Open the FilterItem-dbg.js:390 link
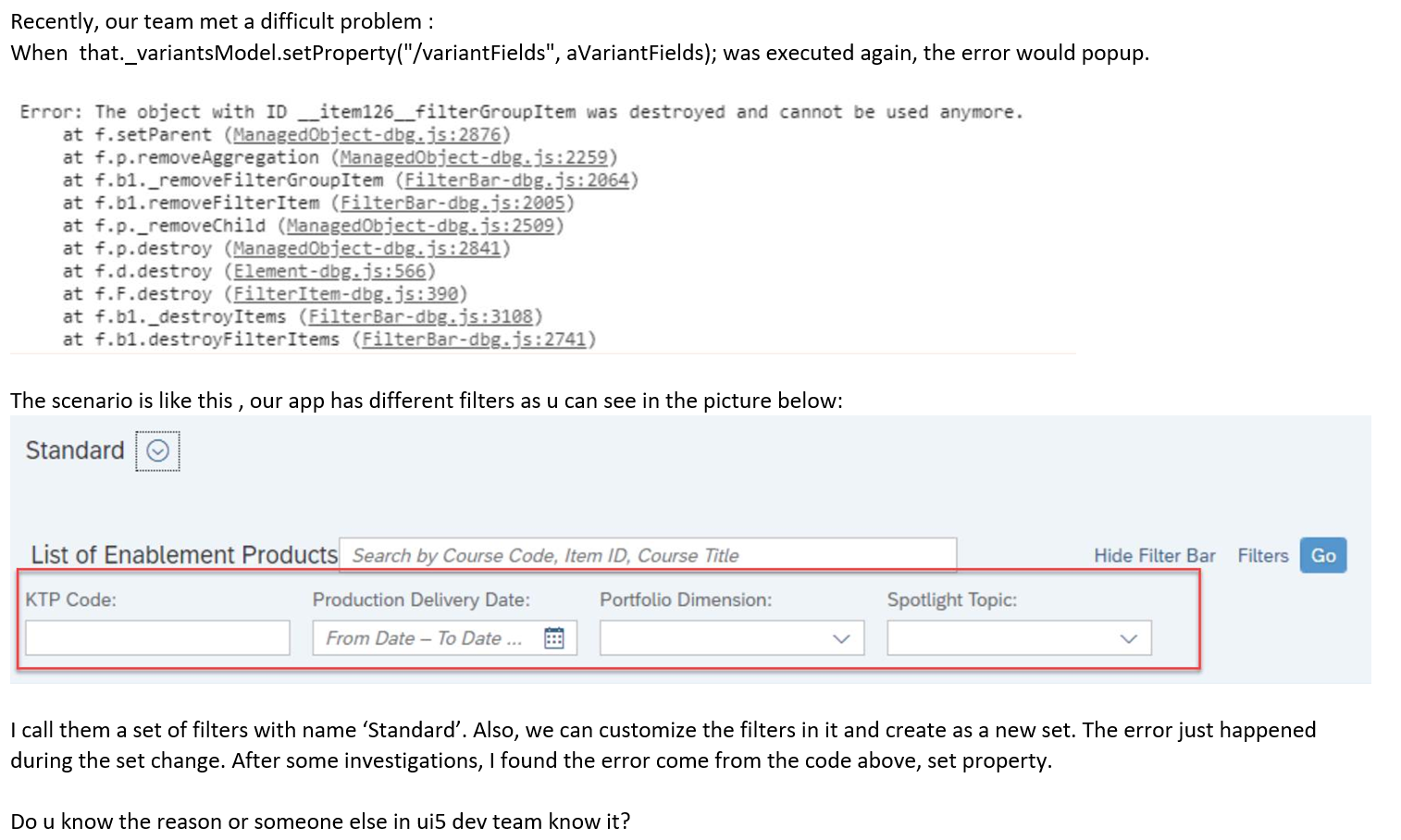 tap(347, 293)
